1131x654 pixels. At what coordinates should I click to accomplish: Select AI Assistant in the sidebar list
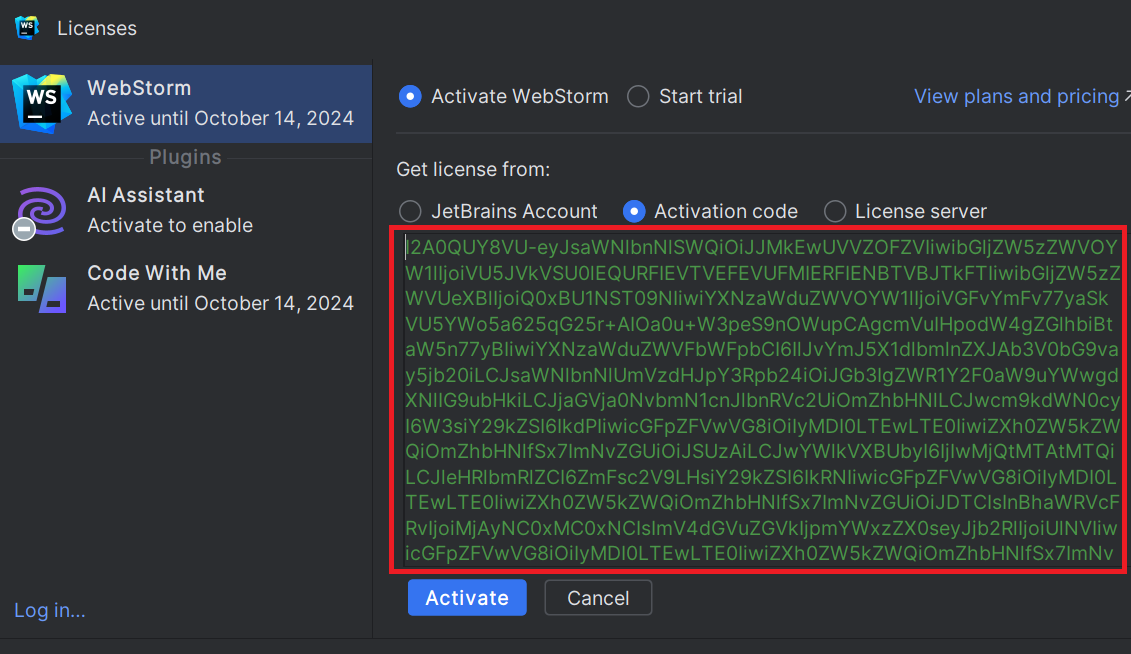[185, 209]
